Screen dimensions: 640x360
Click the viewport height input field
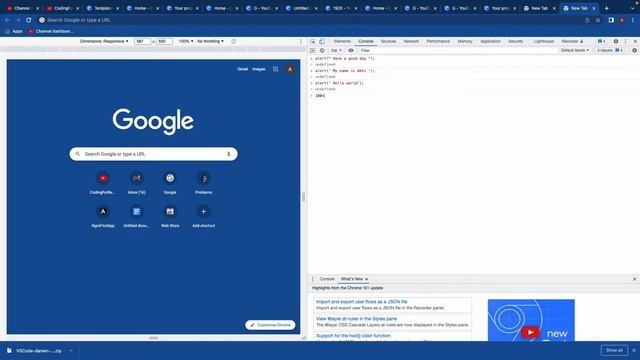(x=164, y=41)
